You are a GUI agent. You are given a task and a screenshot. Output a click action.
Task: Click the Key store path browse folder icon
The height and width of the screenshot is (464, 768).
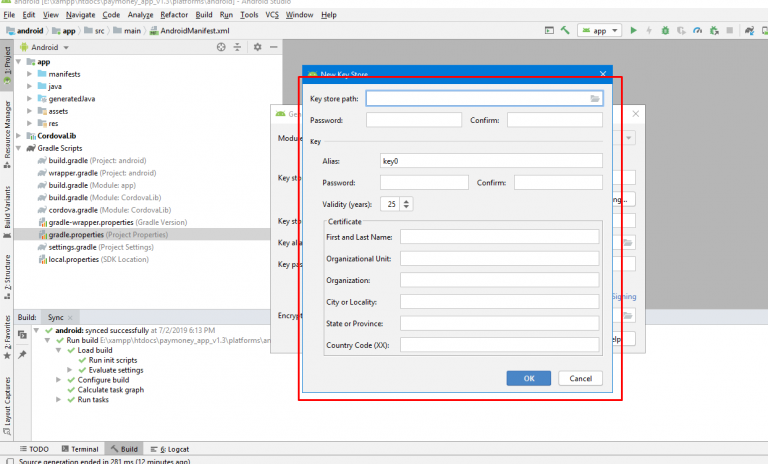pyautogui.click(x=595, y=99)
